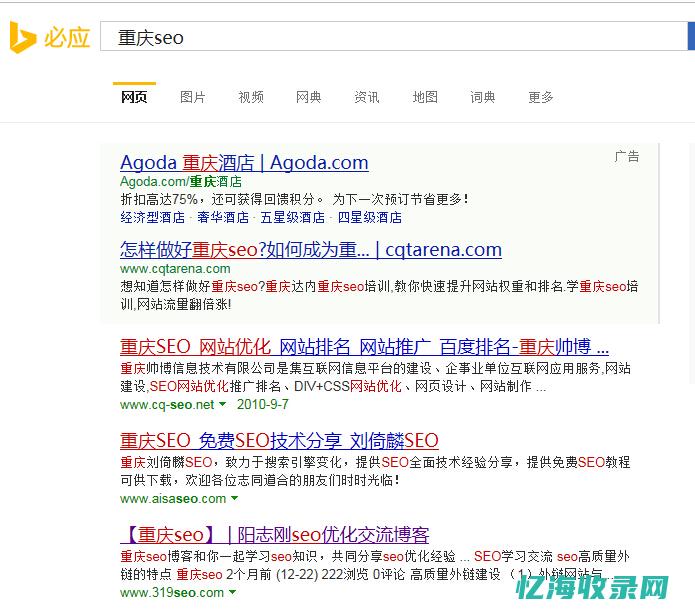The image size is (695, 609).
Task: Open the 资讯 tab
Action: [367, 97]
